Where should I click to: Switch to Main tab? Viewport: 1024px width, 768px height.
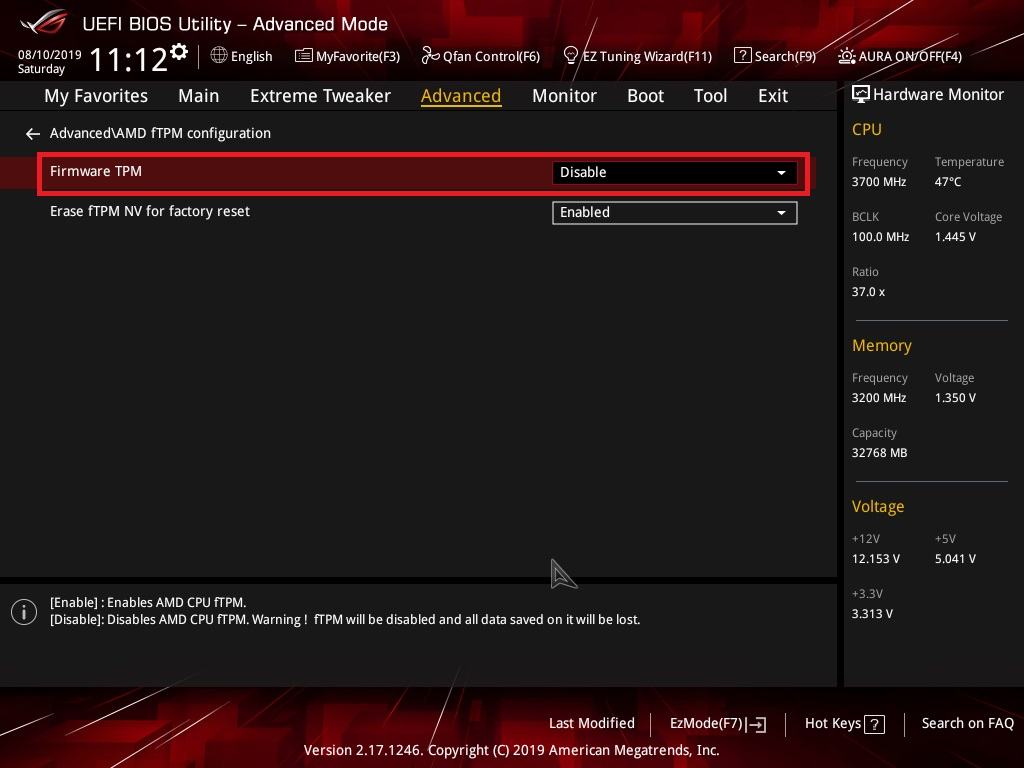(x=199, y=96)
